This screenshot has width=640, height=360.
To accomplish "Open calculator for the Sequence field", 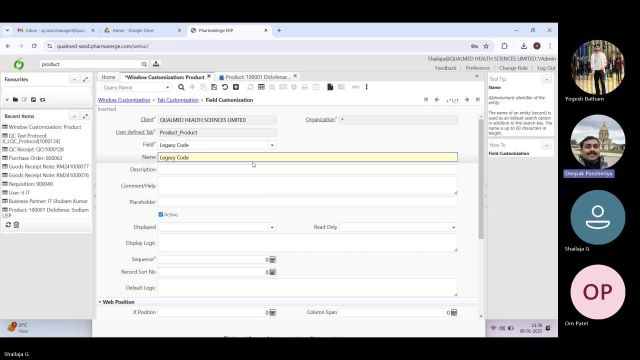I will tap(273, 260).
